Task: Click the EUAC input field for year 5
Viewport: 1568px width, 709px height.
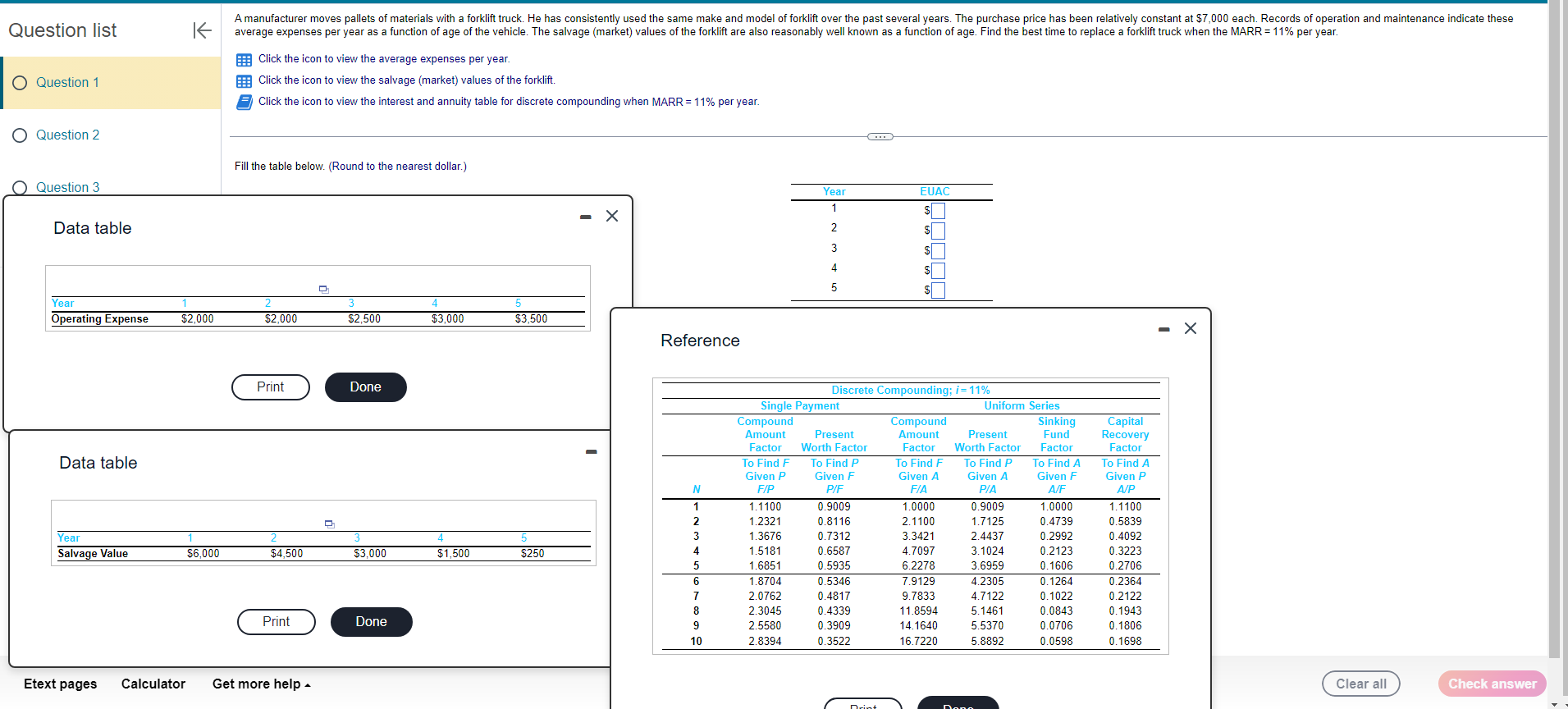Action: coord(939,290)
